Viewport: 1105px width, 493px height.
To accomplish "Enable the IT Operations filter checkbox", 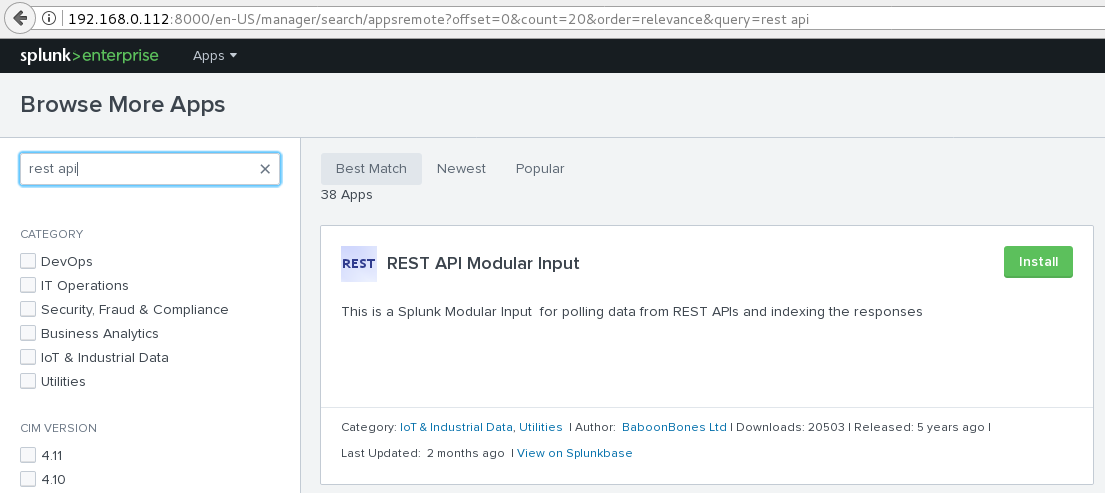I will click(x=28, y=285).
